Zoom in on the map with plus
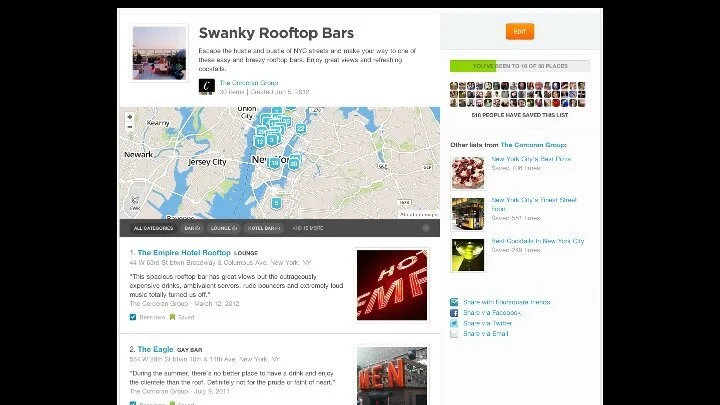 click(130, 117)
